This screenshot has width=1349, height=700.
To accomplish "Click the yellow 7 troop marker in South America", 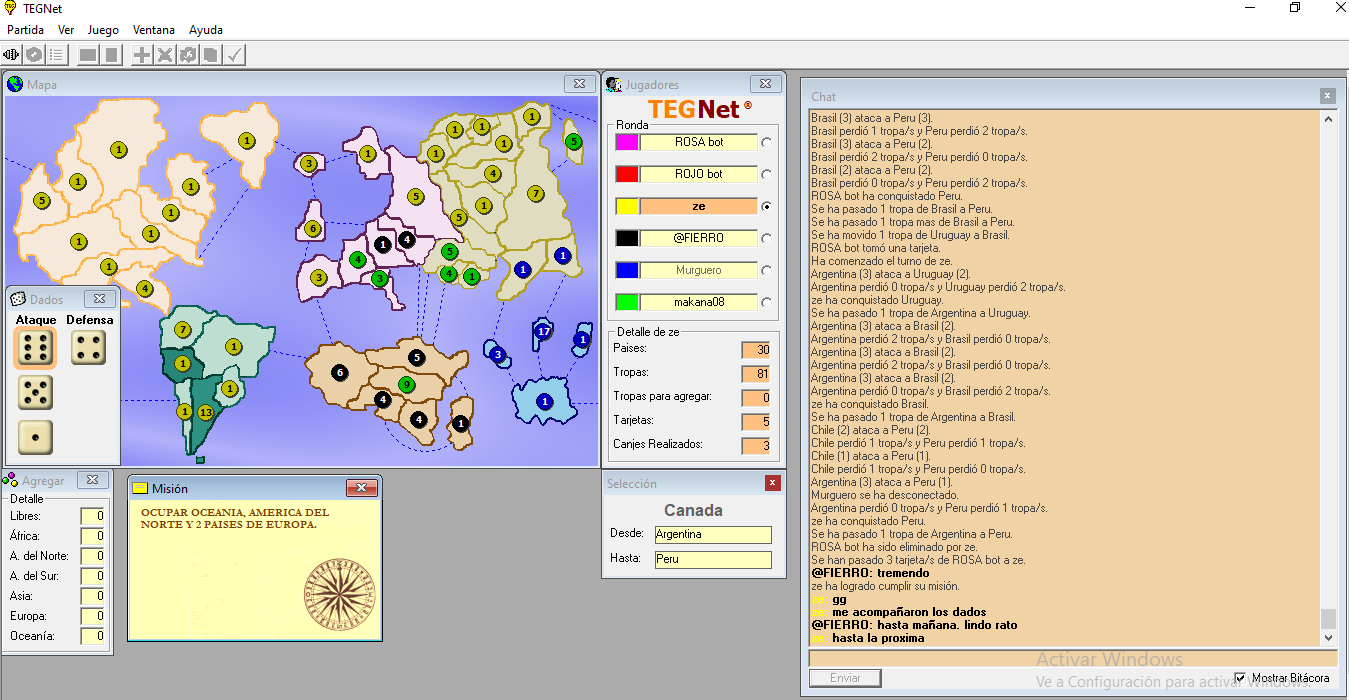I will pos(183,329).
